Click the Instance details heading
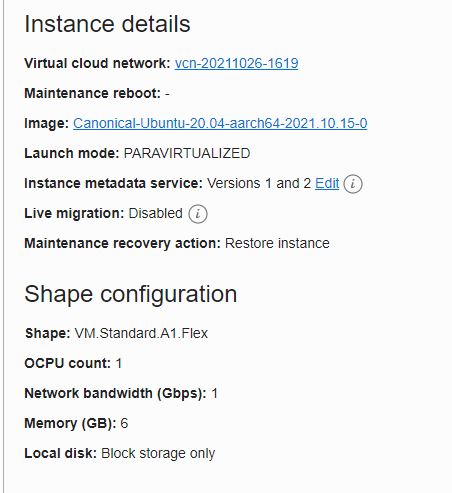 coord(107,24)
